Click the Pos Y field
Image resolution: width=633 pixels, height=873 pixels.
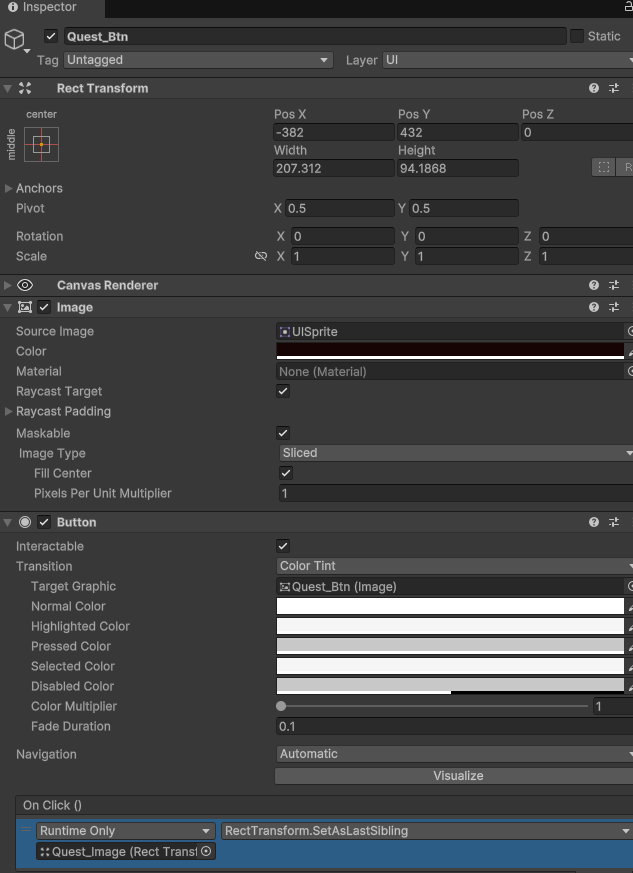coord(458,133)
